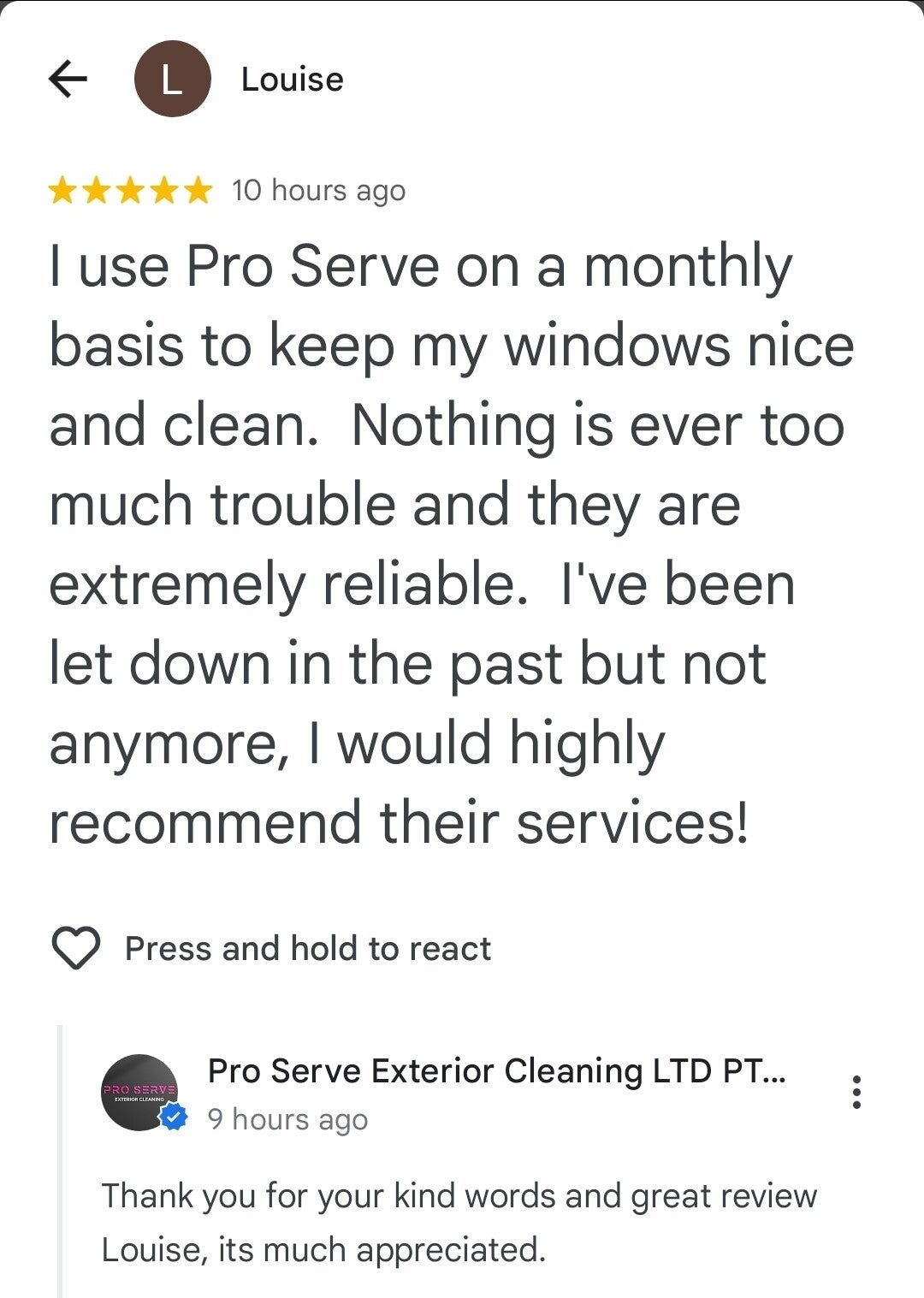
Task: Go back using the left arrow
Action: 68,79
